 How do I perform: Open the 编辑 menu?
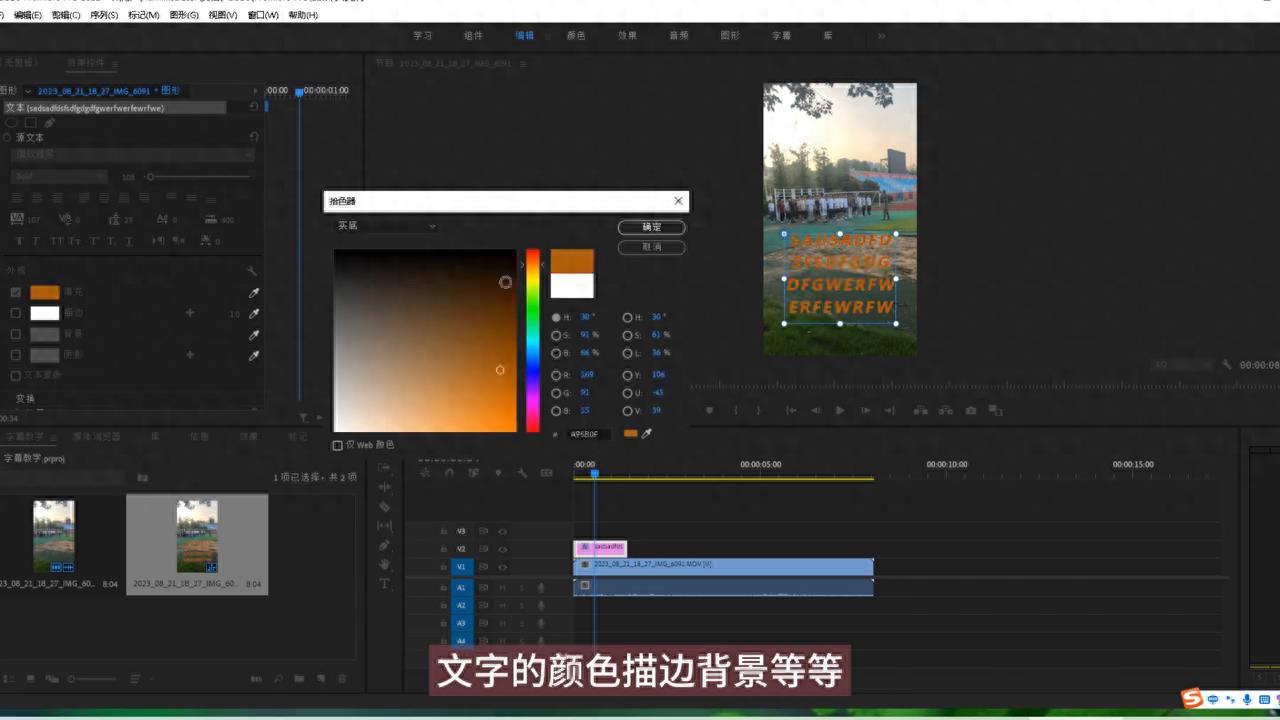28,15
